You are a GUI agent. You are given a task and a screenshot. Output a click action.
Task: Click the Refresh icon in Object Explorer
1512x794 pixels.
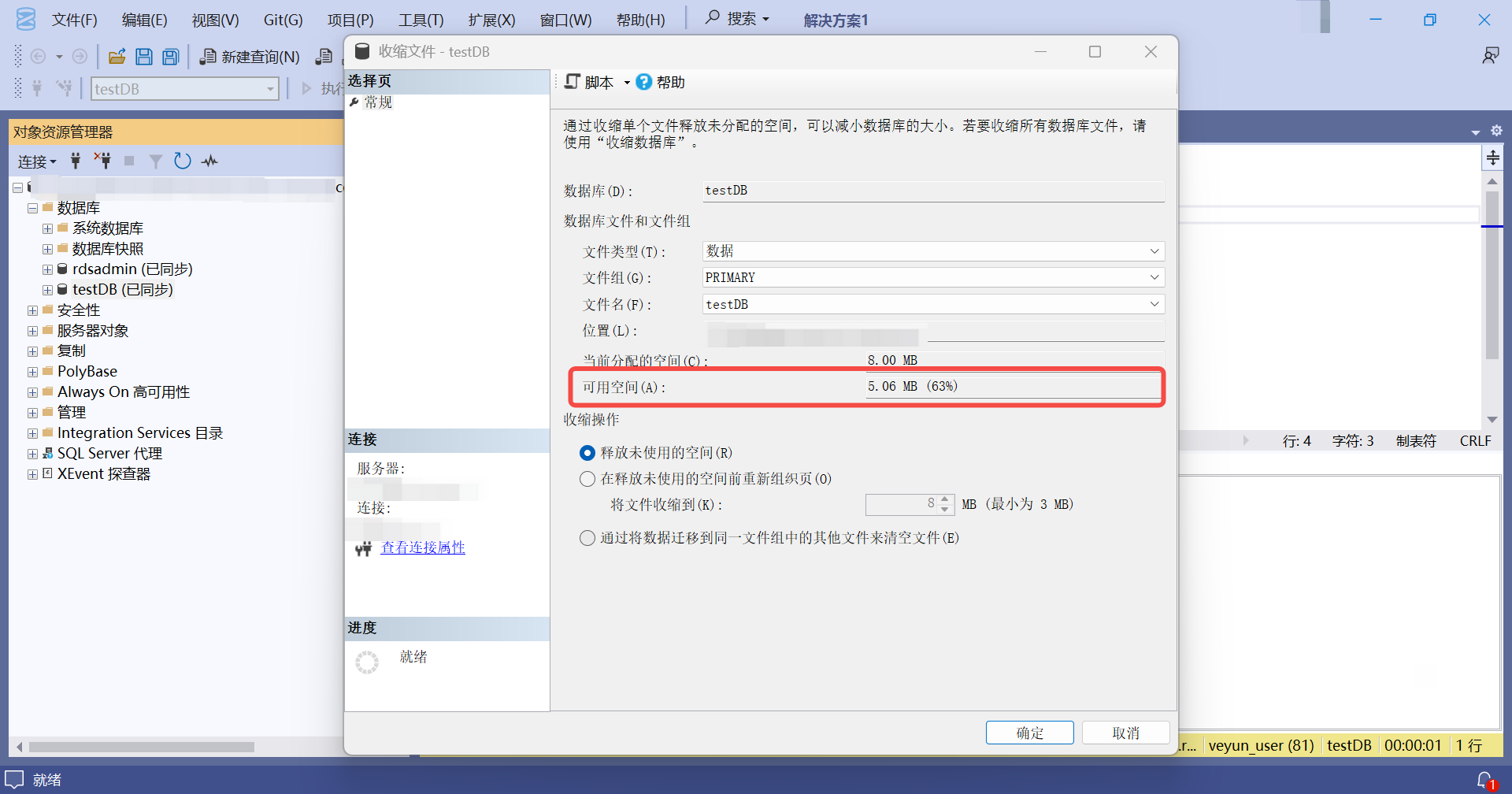pos(183,161)
